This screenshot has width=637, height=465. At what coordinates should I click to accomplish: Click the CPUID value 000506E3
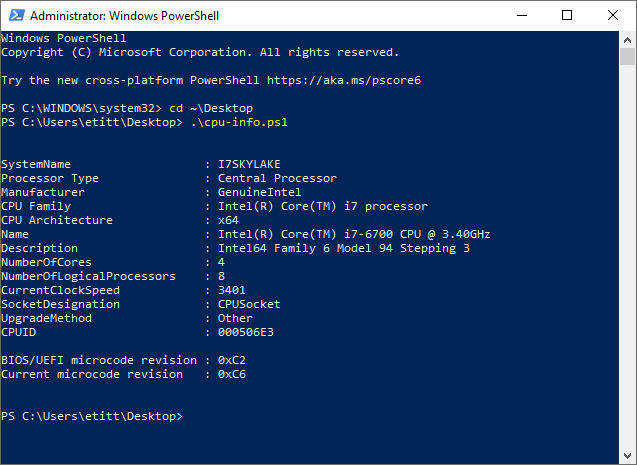[246, 332]
